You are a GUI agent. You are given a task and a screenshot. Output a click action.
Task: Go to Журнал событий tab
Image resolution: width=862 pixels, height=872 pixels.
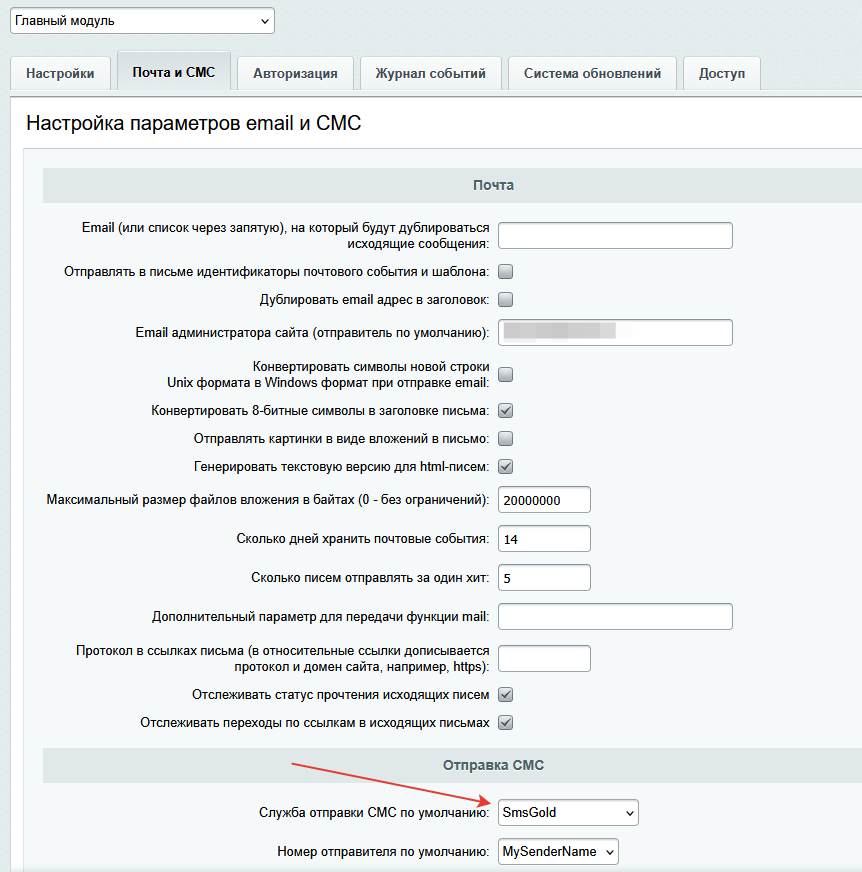coord(430,73)
